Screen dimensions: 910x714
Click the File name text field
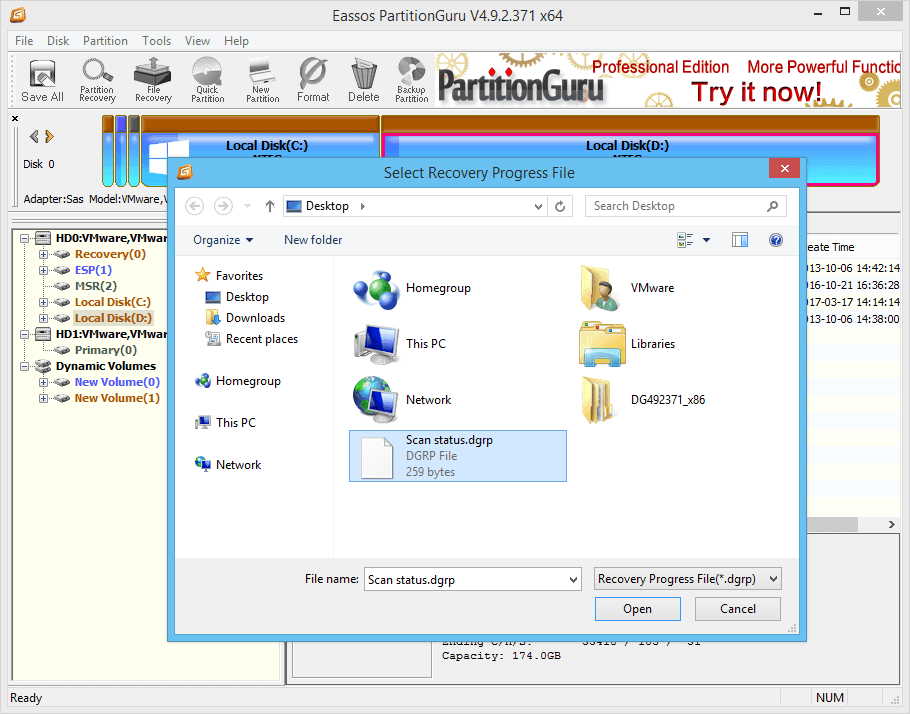point(472,579)
